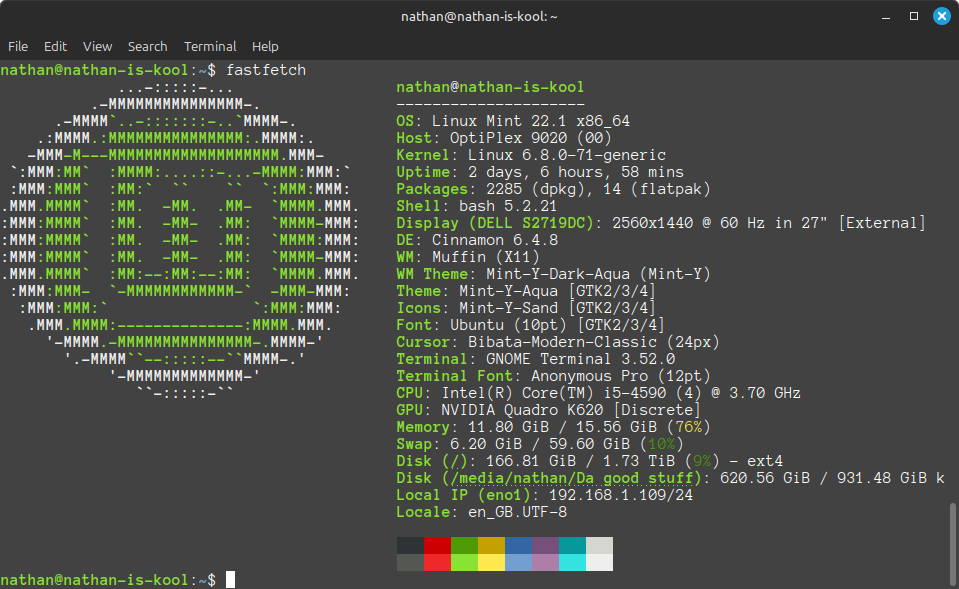Click the 'Shell: bash 5.2.21' line
Viewport: 959px width, 589px height.
click(x=477, y=206)
